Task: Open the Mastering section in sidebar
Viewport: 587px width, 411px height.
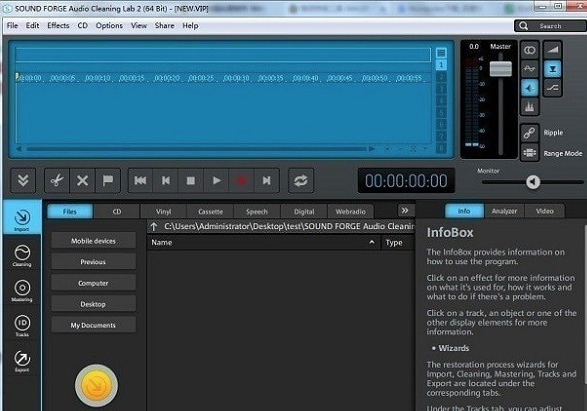Action: tap(22, 290)
